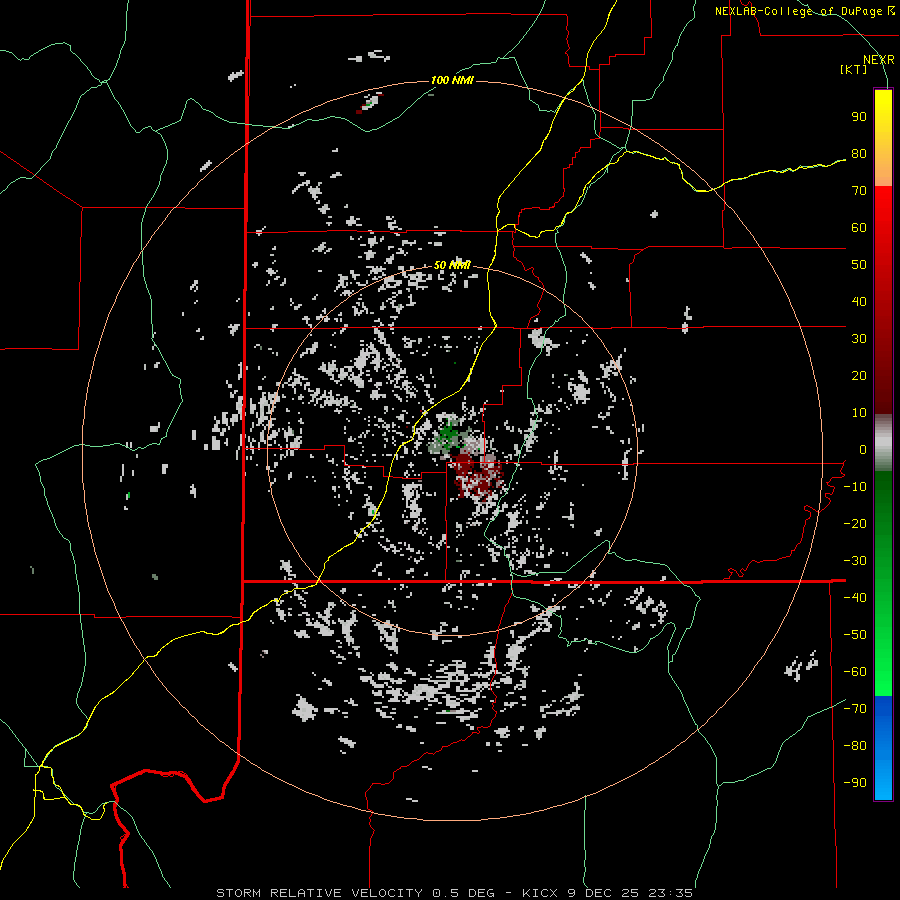Click the positive 20 knots scale label
This screenshot has width=900, height=900.
(859, 375)
